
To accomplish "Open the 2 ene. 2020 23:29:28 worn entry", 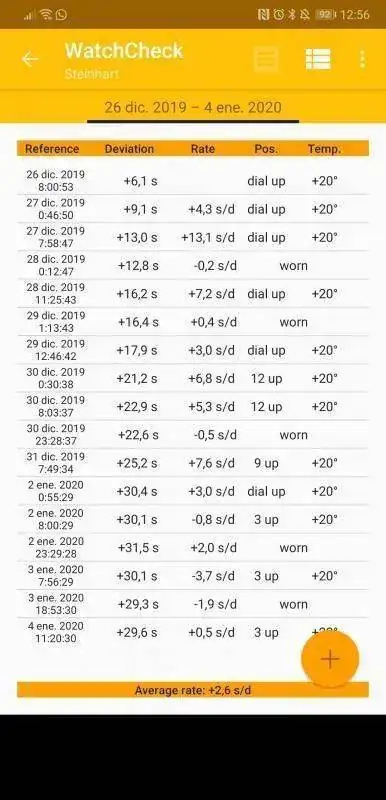I will click(x=193, y=547).
